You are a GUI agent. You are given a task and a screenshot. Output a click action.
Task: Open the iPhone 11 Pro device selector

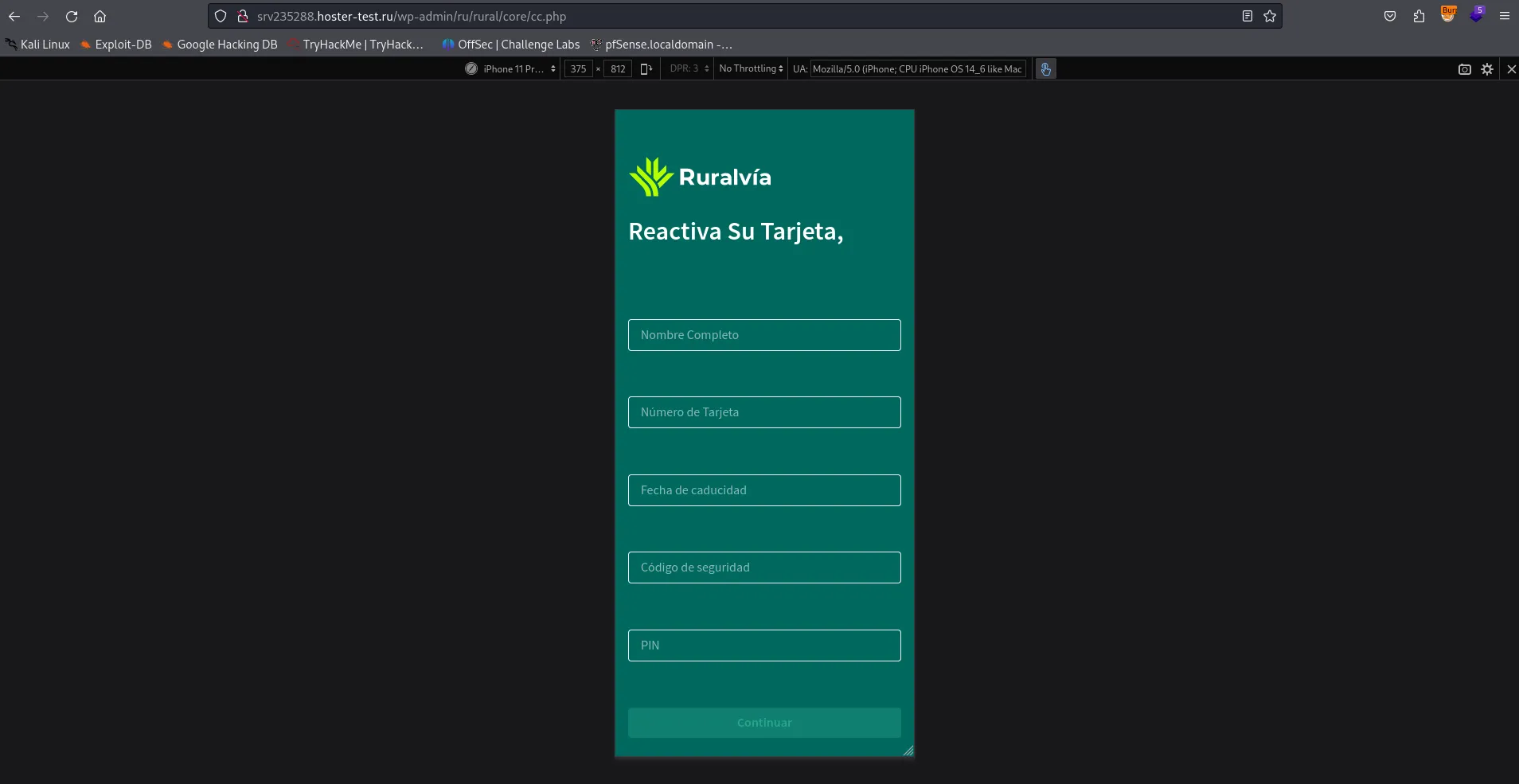511,69
